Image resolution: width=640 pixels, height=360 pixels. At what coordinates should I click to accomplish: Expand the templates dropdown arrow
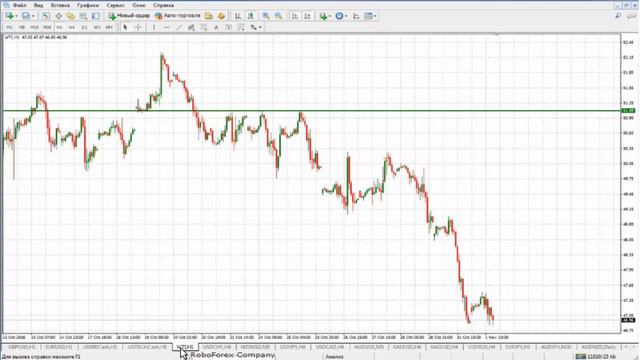pos(375,16)
